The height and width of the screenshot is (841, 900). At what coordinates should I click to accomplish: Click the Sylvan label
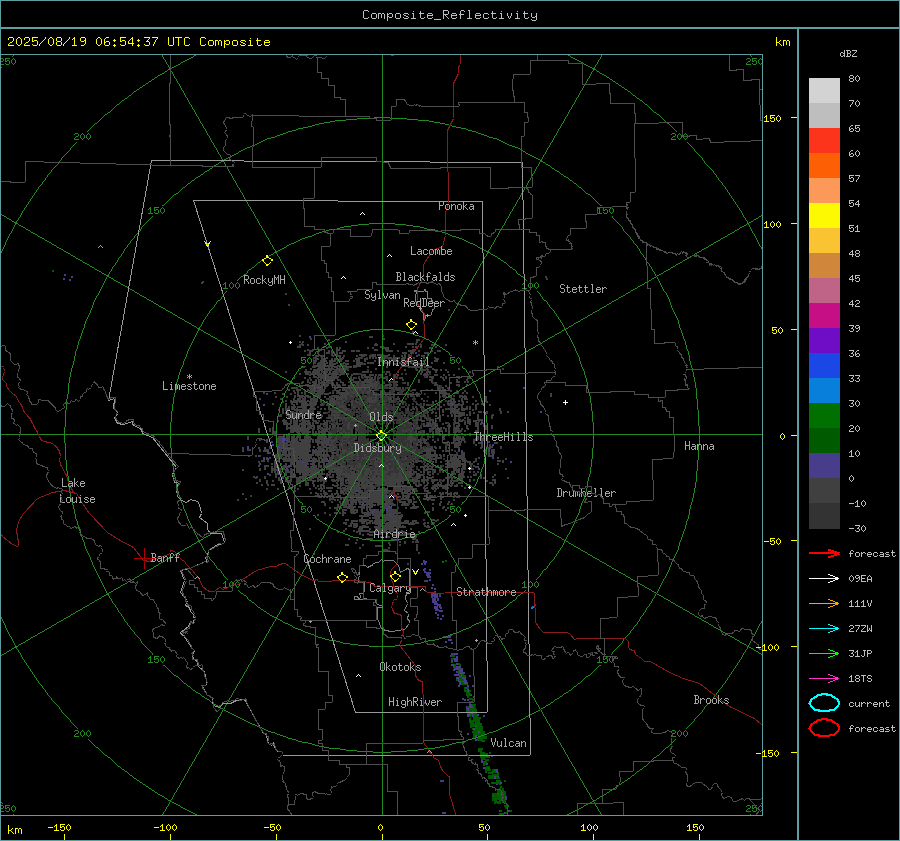tap(382, 295)
